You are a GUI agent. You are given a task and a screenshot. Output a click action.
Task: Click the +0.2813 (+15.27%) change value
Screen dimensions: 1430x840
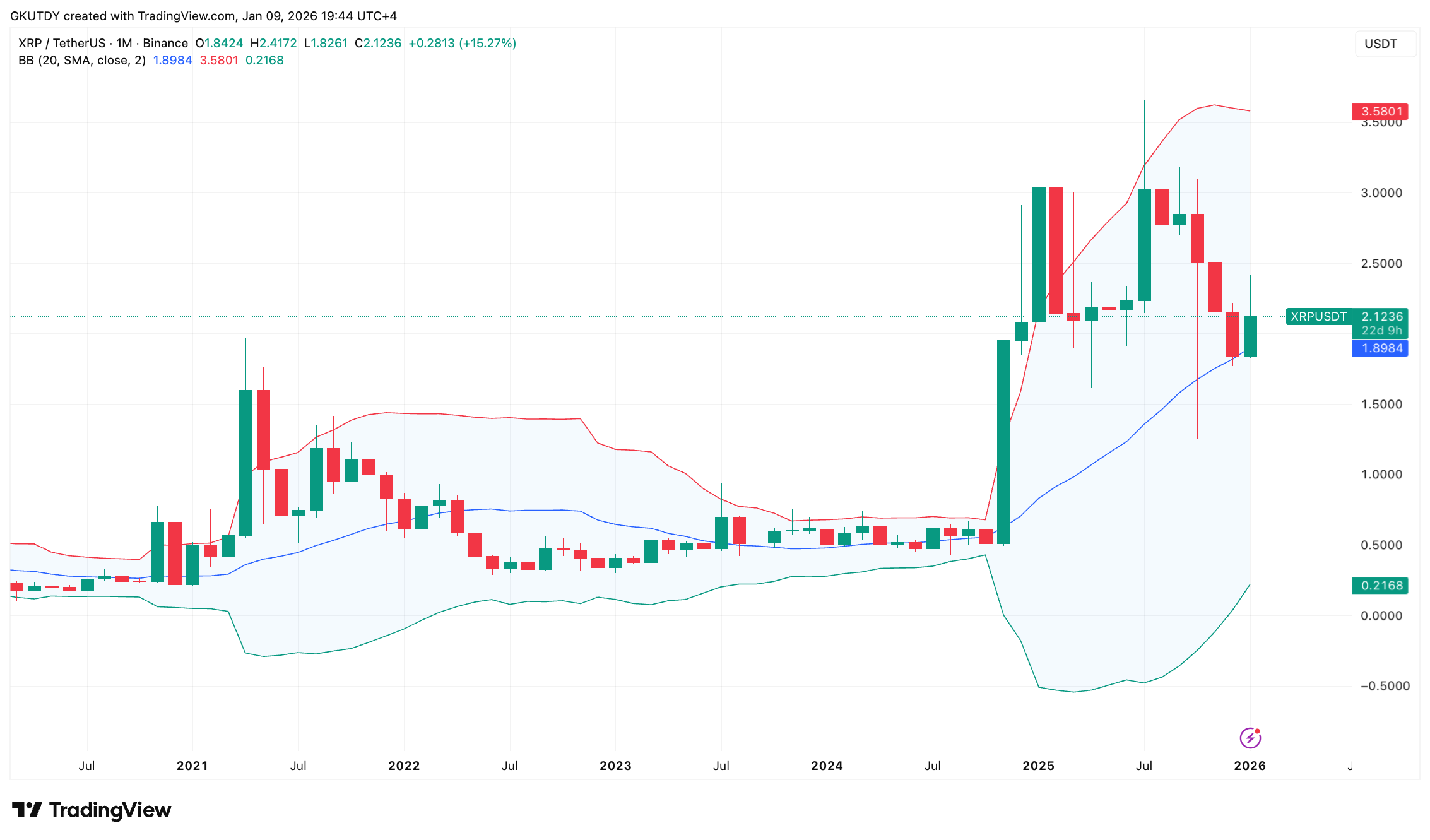463,43
